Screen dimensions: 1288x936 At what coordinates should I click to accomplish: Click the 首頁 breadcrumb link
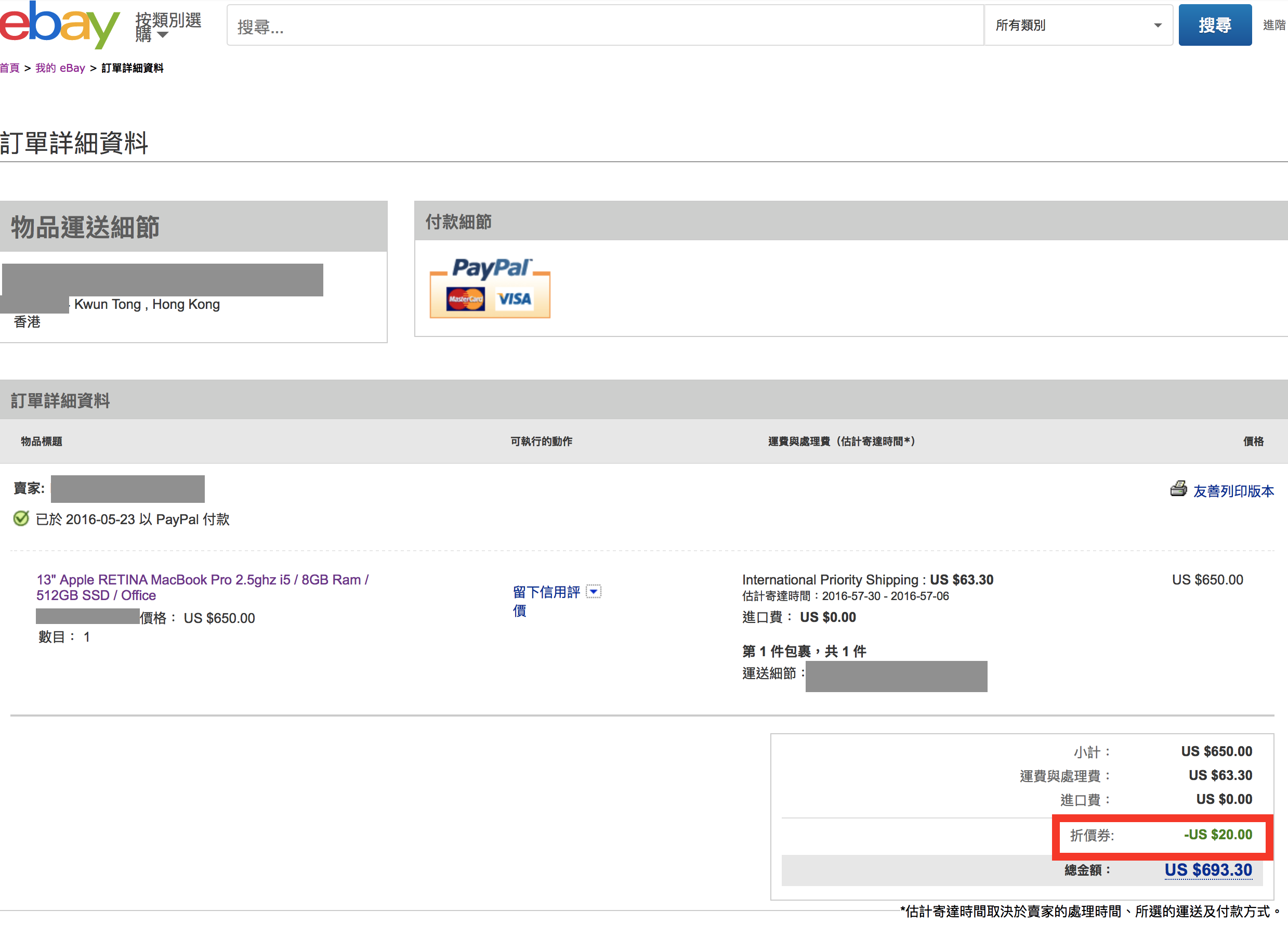pyautogui.click(x=10, y=68)
